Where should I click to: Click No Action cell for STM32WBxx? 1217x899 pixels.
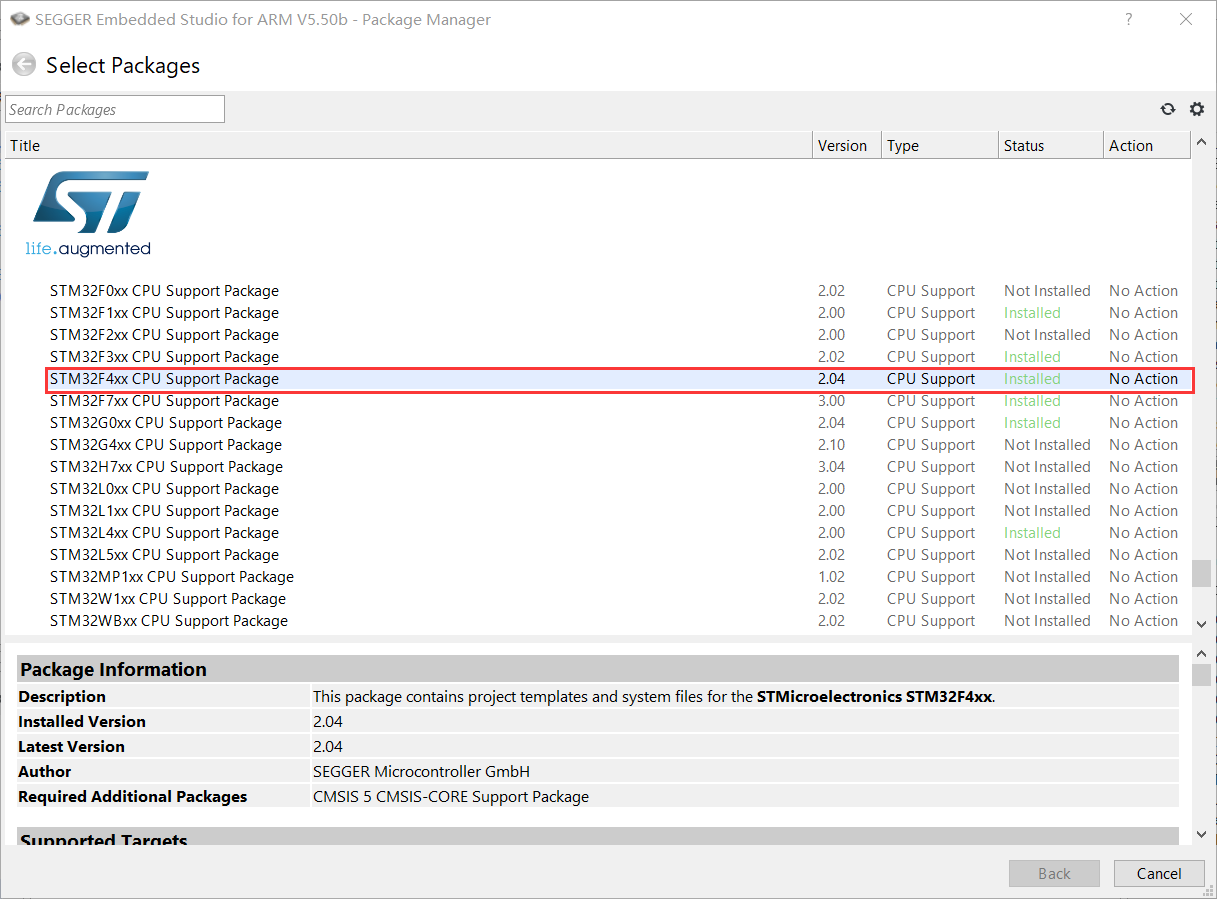click(1143, 621)
